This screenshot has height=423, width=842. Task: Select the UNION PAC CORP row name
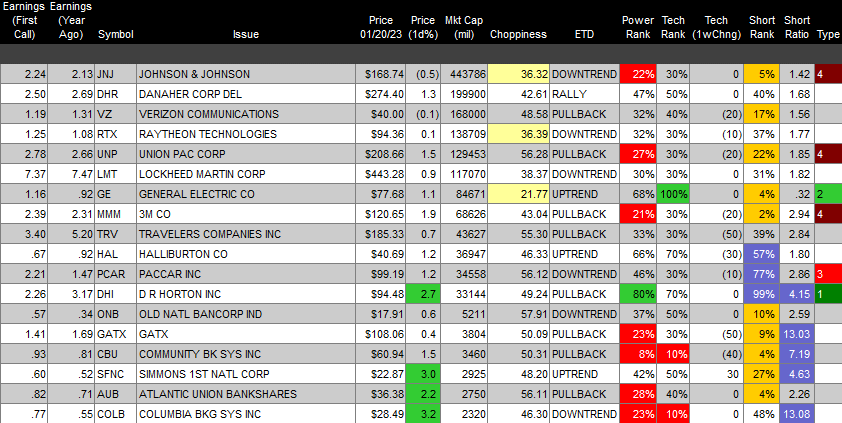tap(182, 154)
